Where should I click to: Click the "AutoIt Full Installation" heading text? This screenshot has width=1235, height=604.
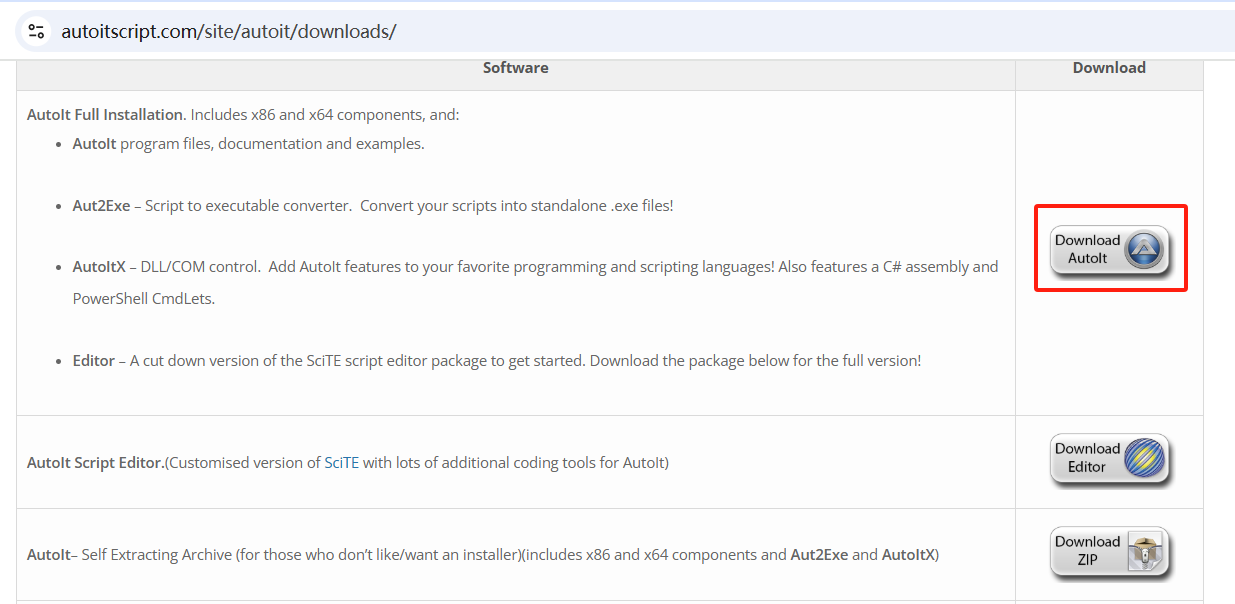(x=105, y=115)
